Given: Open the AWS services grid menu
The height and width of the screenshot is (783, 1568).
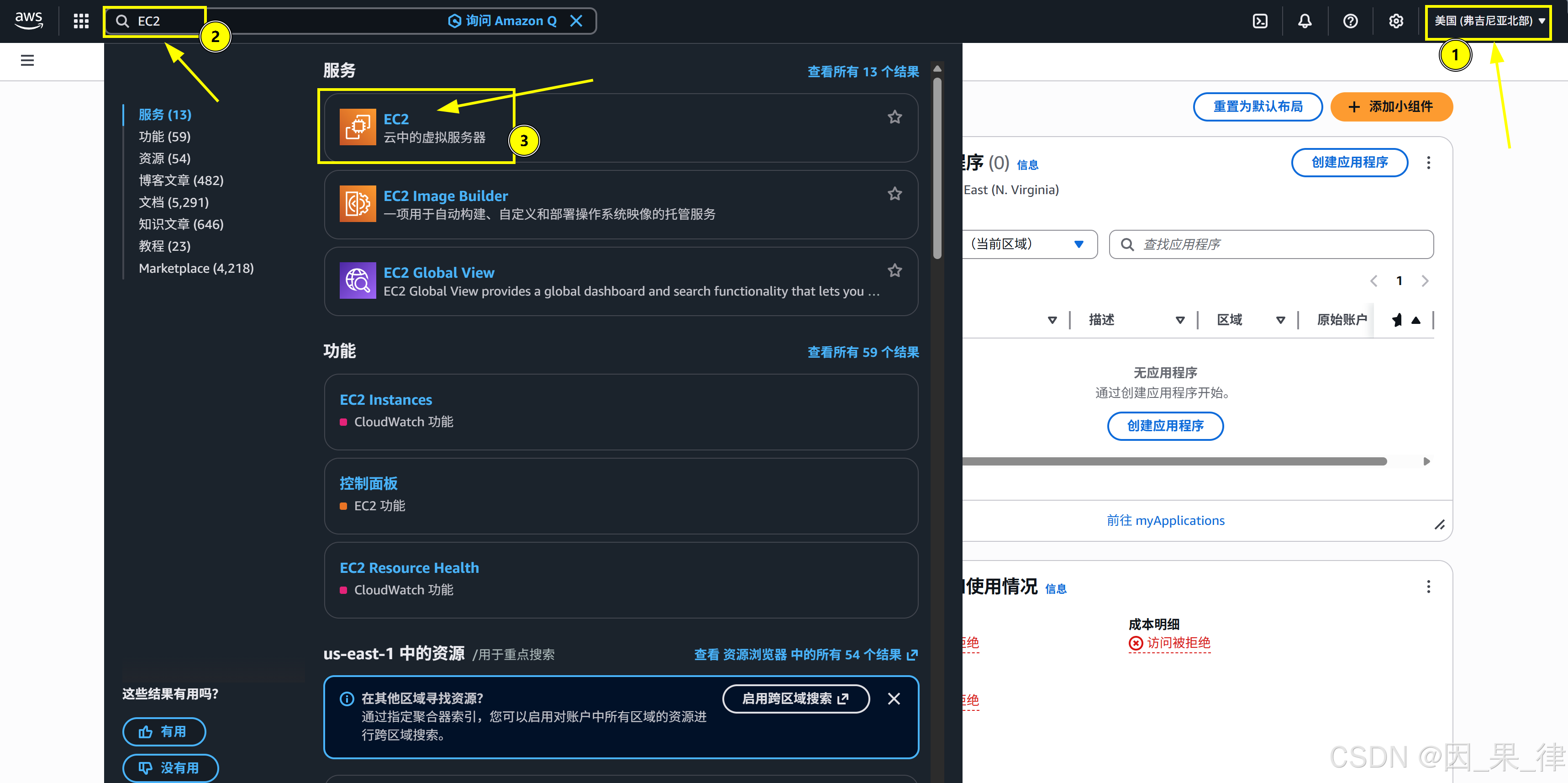Looking at the screenshot, I should [x=81, y=21].
